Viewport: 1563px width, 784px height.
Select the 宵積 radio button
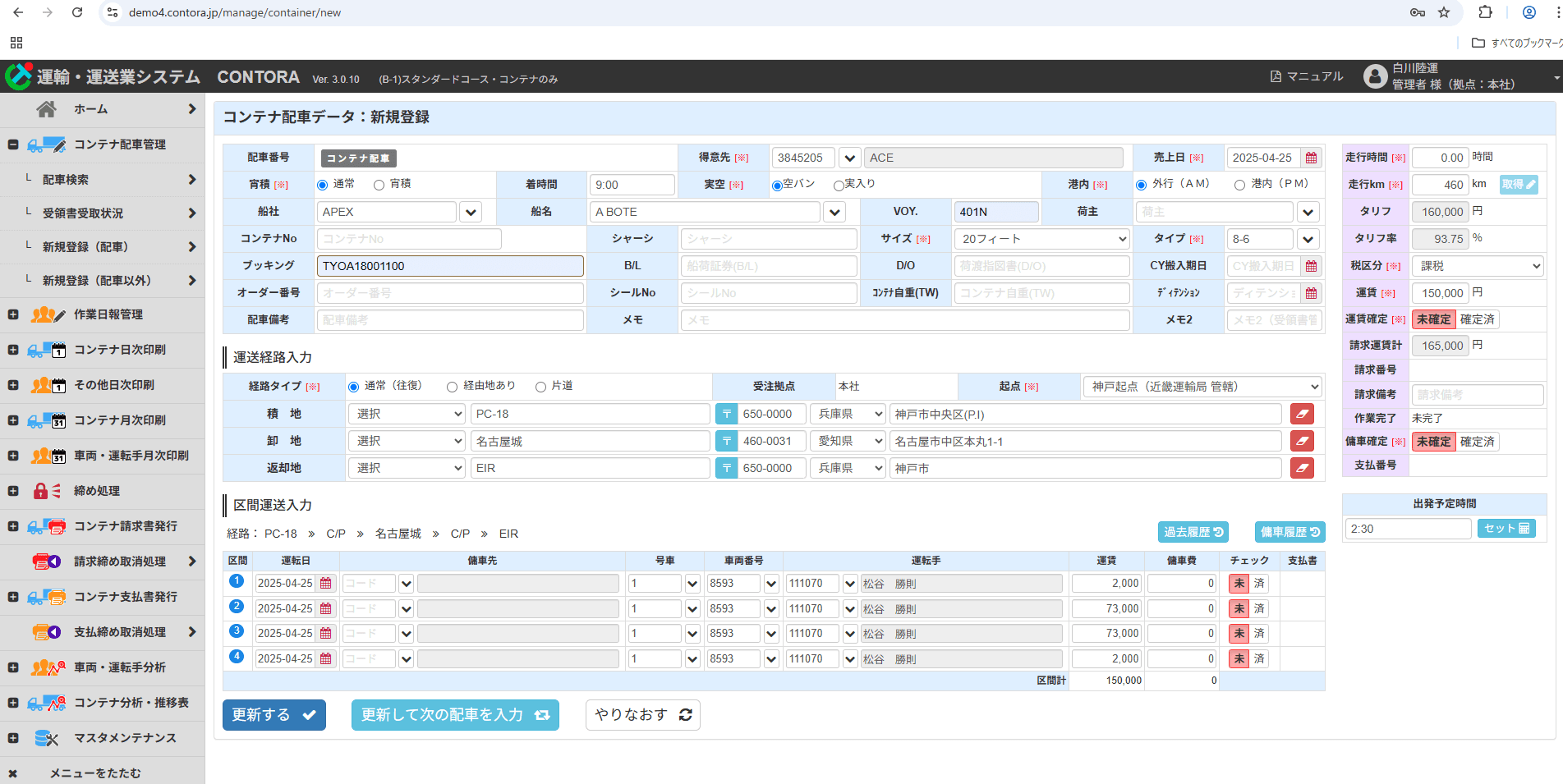point(379,185)
